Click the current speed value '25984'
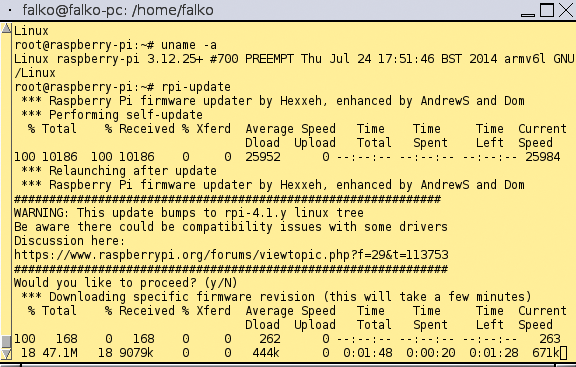 tap(543, 157)
